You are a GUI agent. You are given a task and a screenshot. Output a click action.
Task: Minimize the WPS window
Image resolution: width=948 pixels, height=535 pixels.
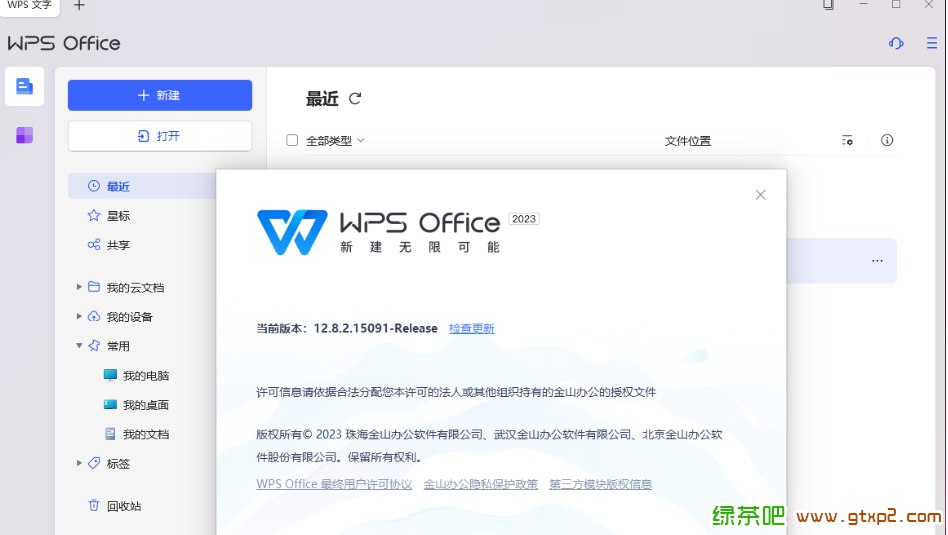(863, 4)
